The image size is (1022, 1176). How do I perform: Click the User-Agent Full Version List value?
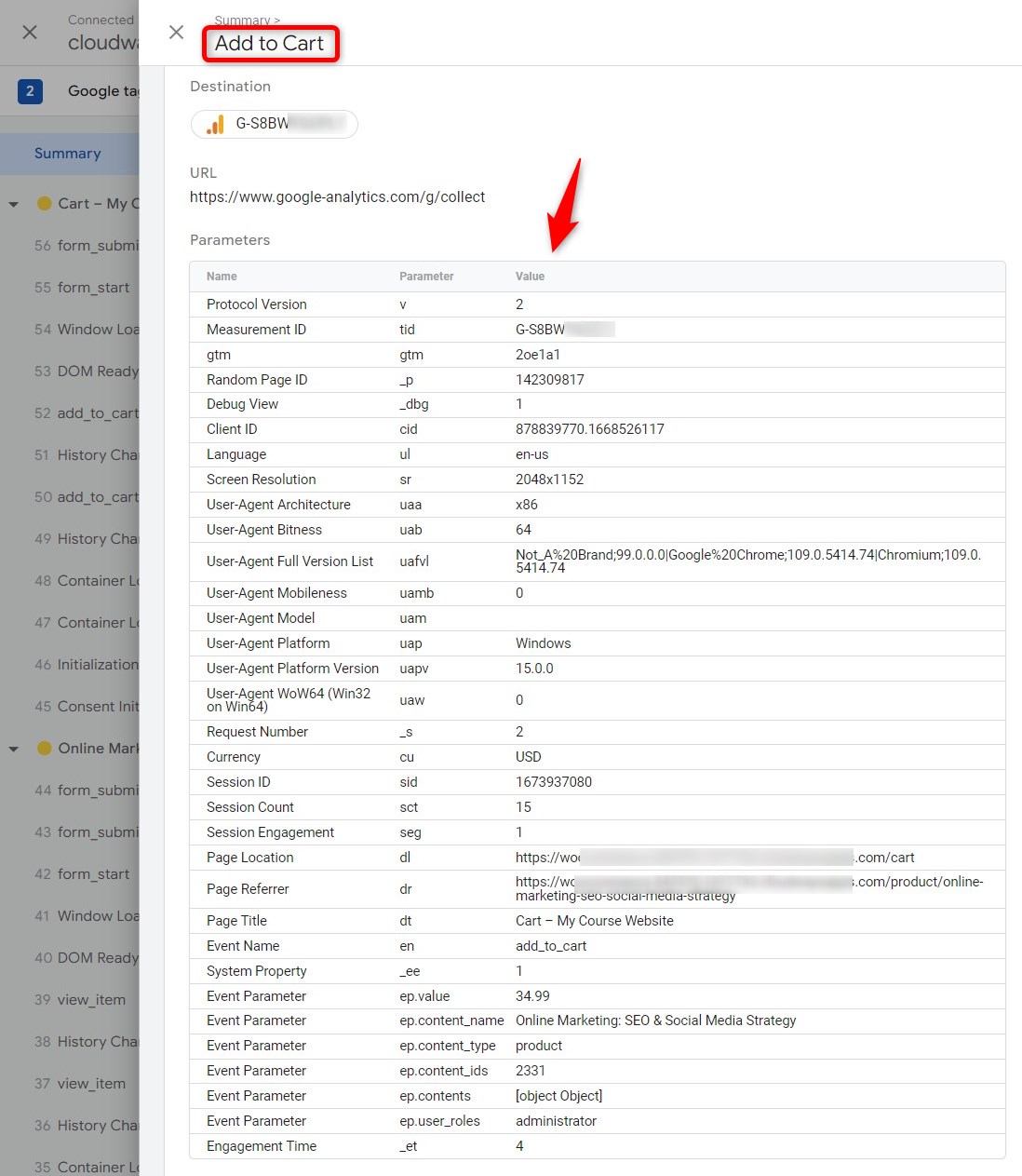(748, 561)
